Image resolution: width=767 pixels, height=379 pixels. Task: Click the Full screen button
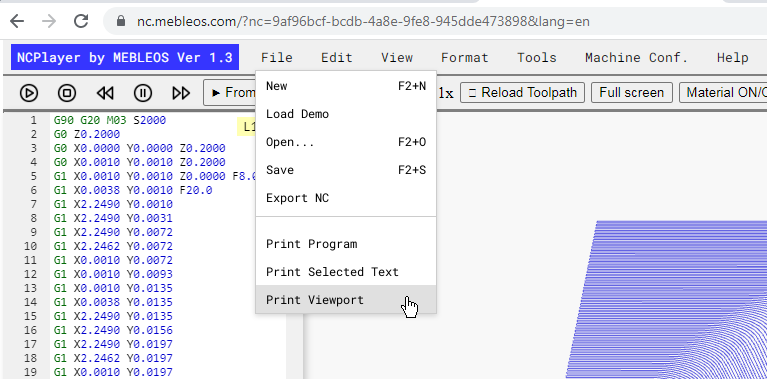pos(632,92)
